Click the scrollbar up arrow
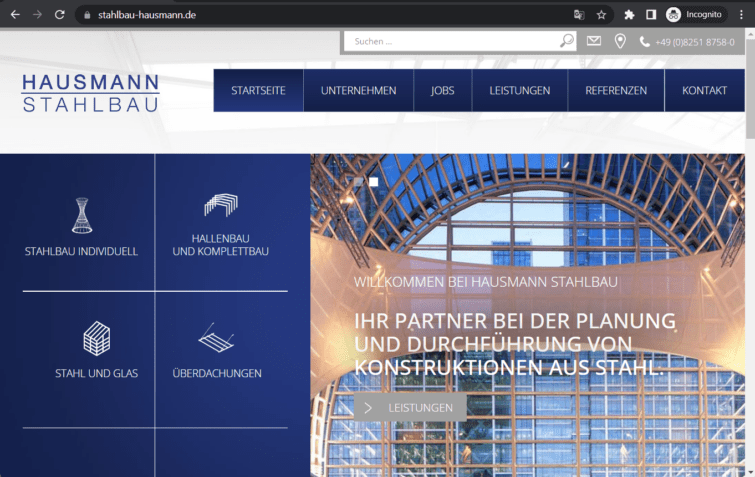The width and height of the screenshot is (755, 477). point(750,34)
